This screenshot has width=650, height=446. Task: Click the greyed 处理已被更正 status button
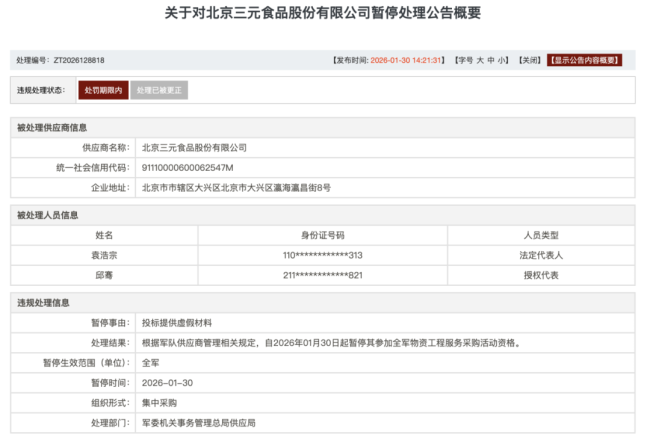point(159,90)
